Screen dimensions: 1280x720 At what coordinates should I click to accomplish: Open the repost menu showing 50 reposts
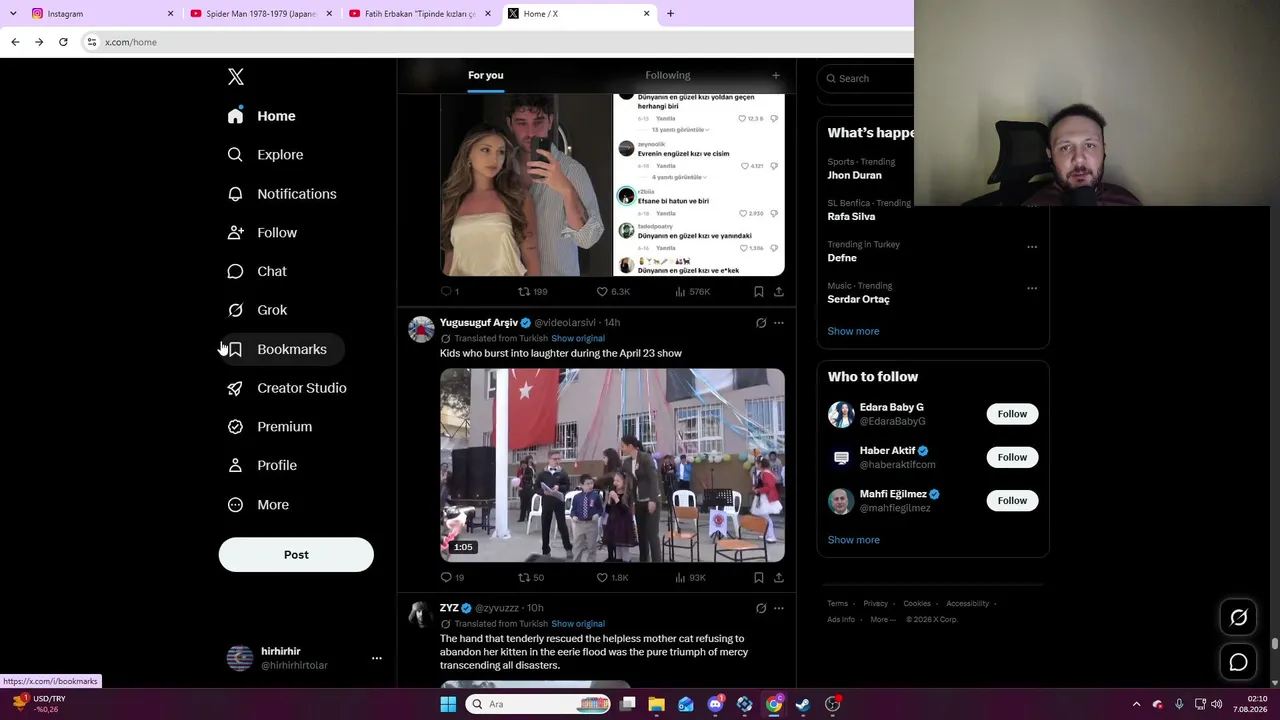531,577
